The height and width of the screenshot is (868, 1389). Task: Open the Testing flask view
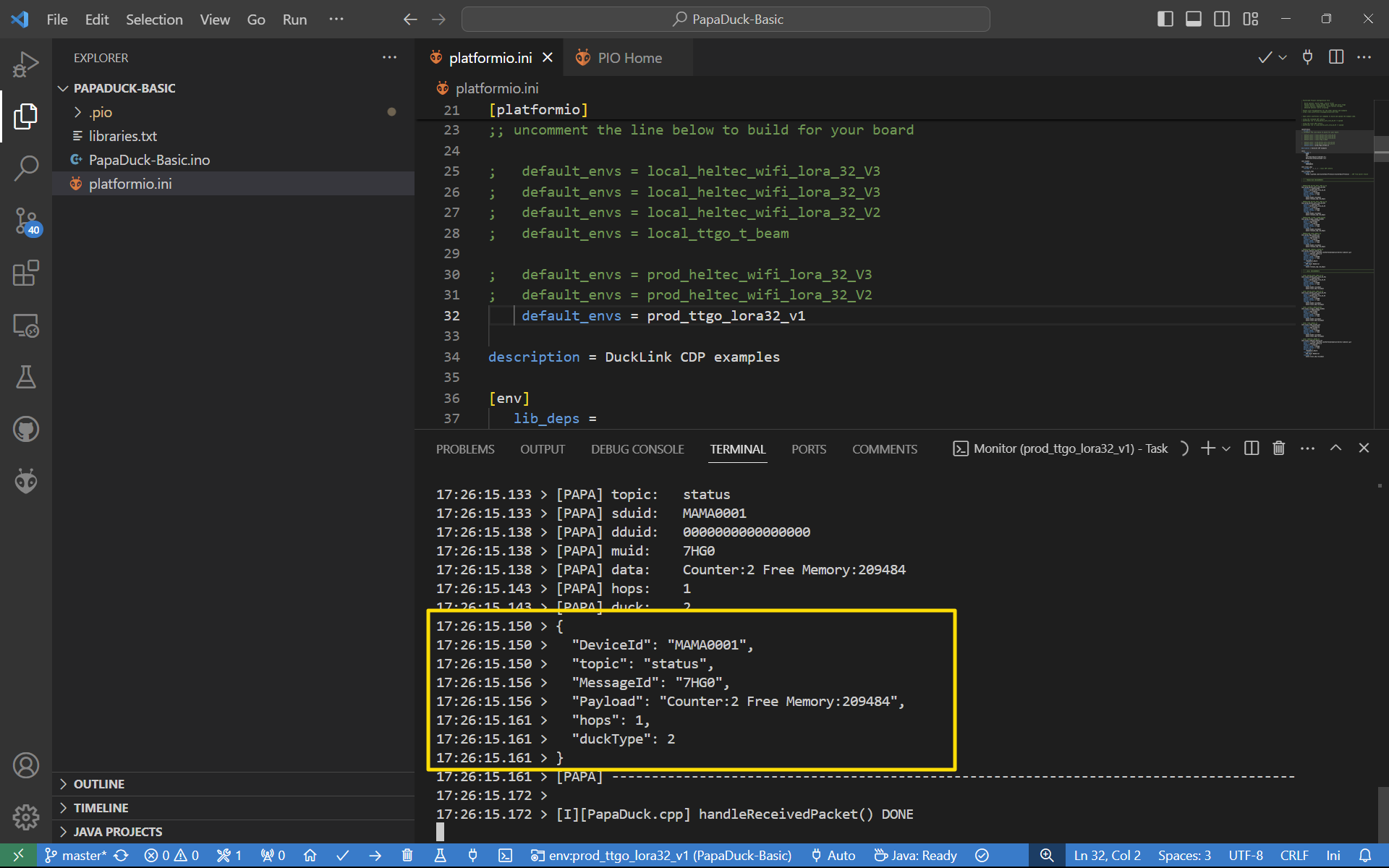click(x=26, y=377)
